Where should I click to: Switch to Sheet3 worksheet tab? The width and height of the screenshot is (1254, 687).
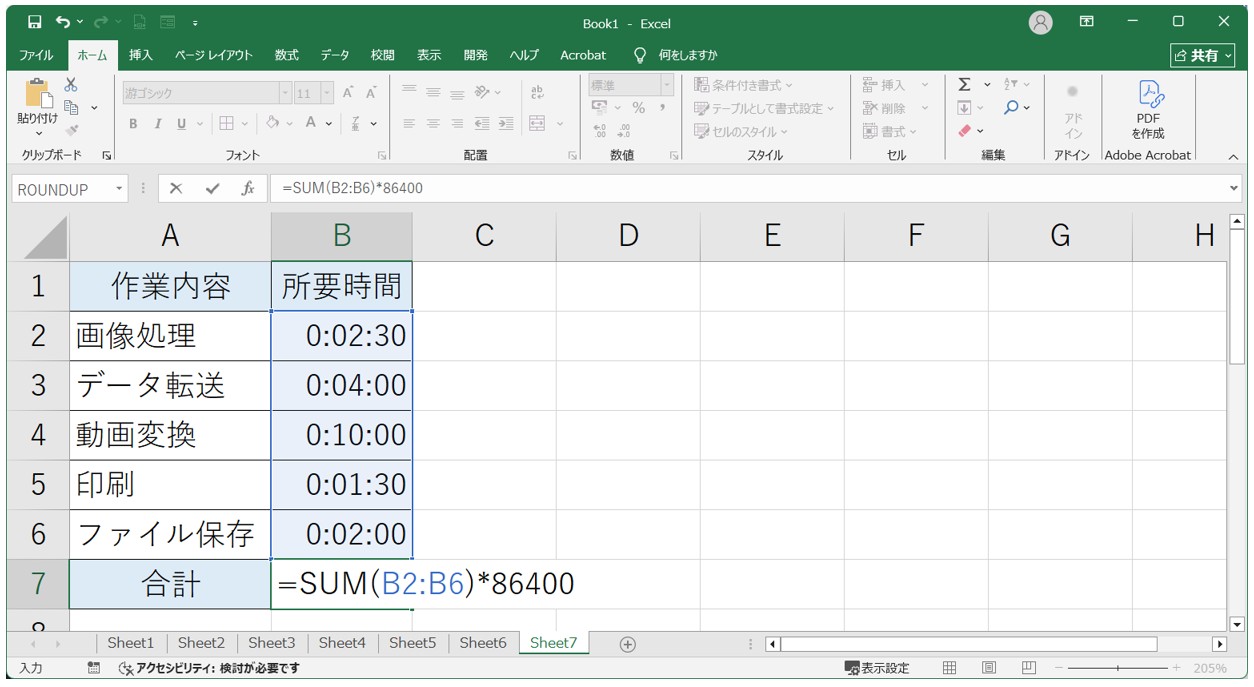click(272, 643)
